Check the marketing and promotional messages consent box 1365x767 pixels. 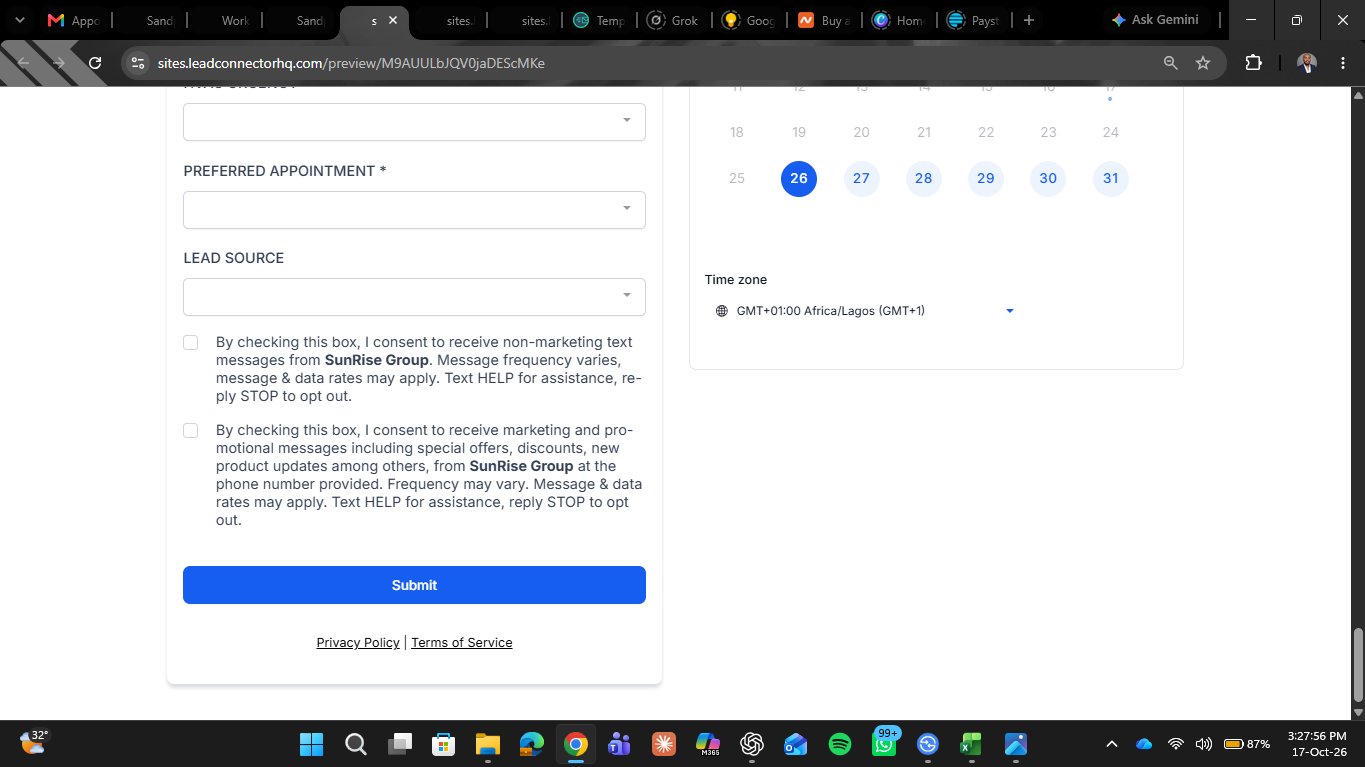click(191, 431)
